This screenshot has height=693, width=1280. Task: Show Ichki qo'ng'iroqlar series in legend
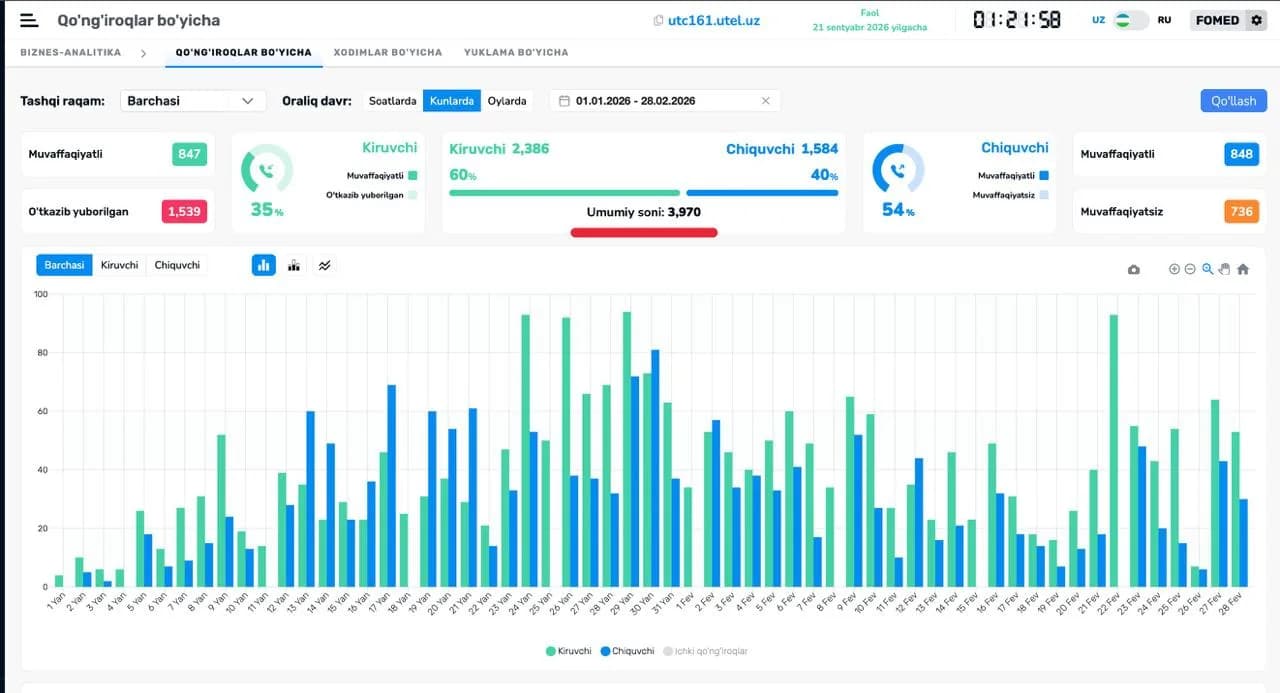click(x=704, y=651)
